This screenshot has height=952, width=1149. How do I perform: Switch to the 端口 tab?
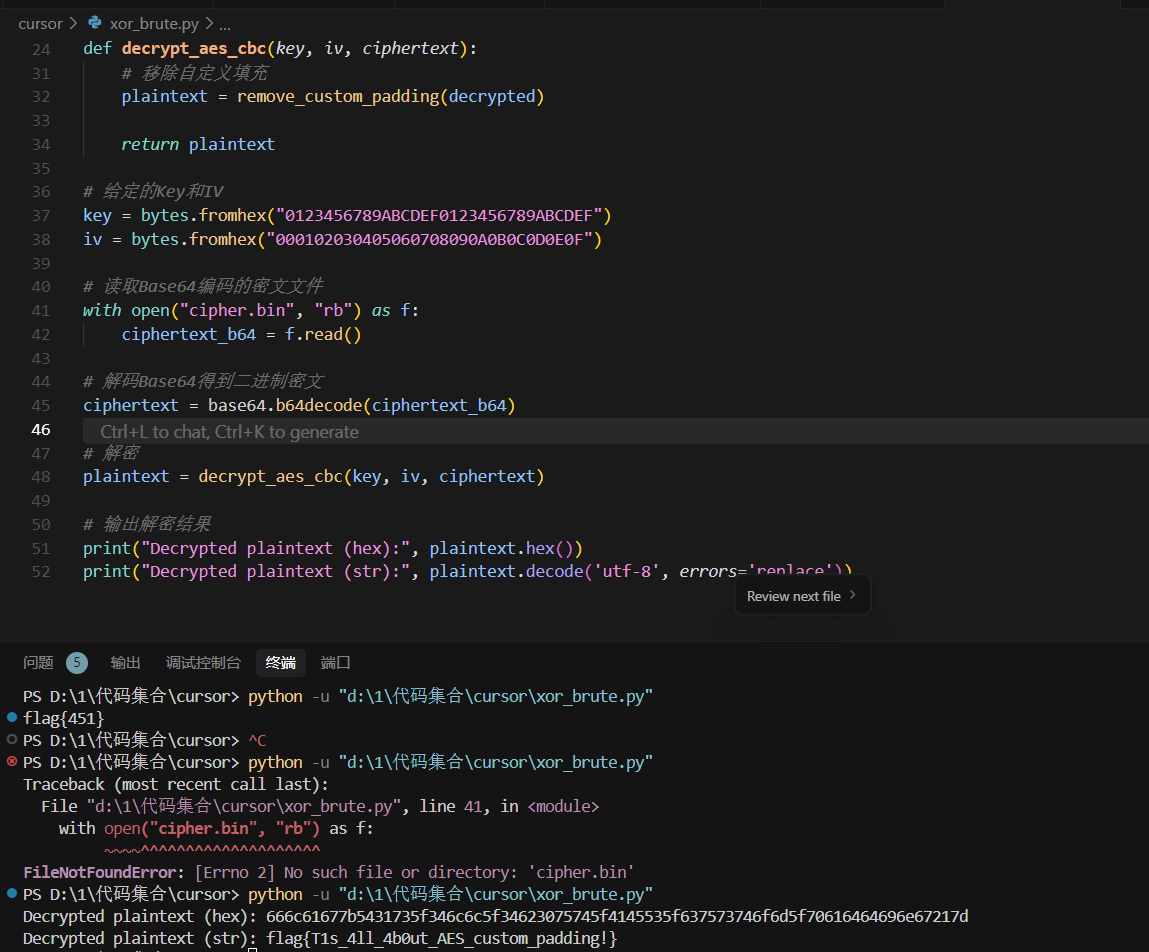pos(336,663)
